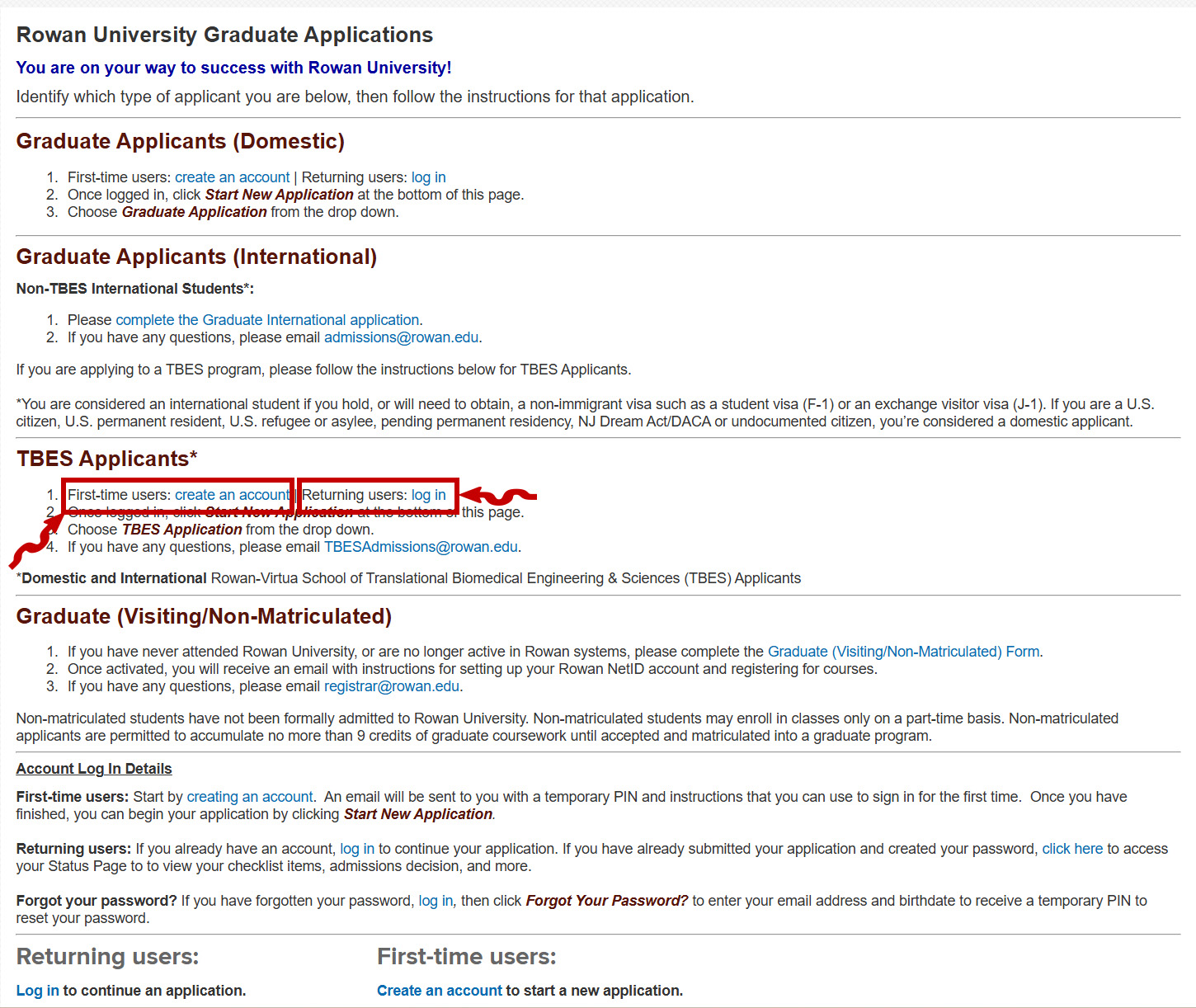This screenshot has height=1008, width=1196.
Task: Click 'Log in' to continue an application
Action: [x=37, y=991]
